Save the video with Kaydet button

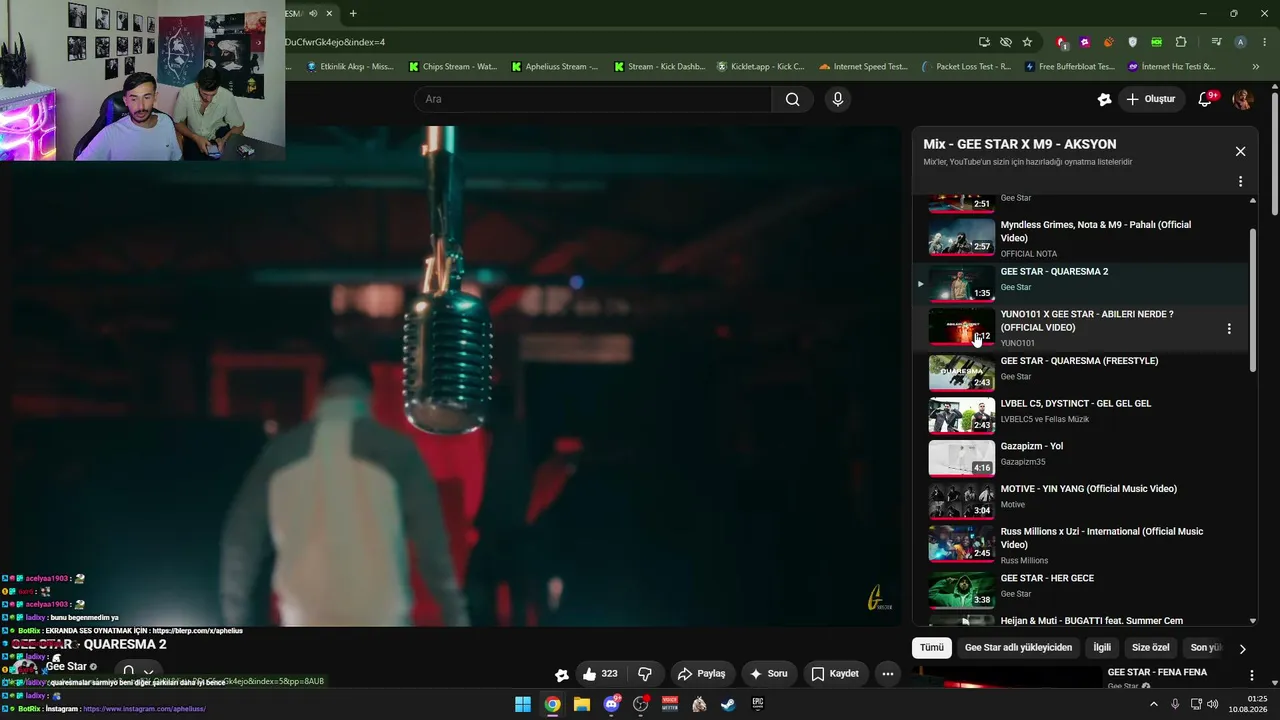(835, 674)
